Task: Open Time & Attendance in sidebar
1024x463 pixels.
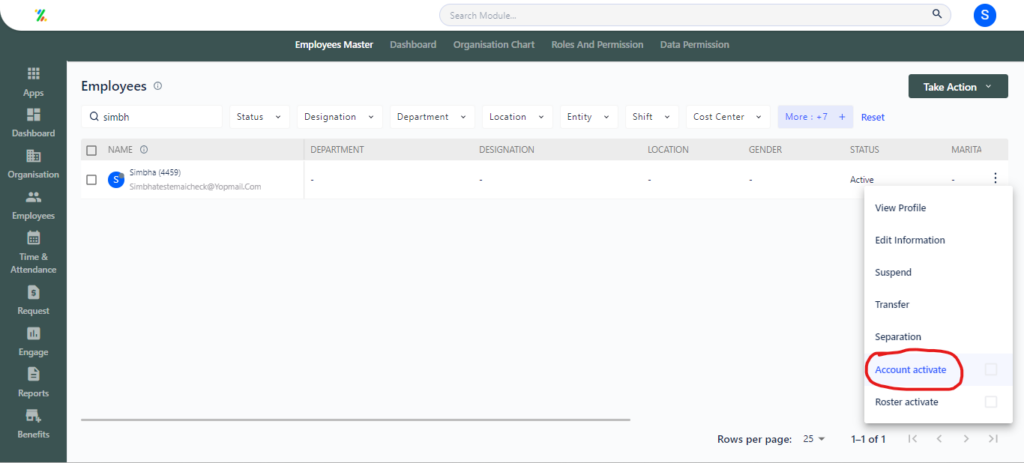Action: (x=33, y=253)
